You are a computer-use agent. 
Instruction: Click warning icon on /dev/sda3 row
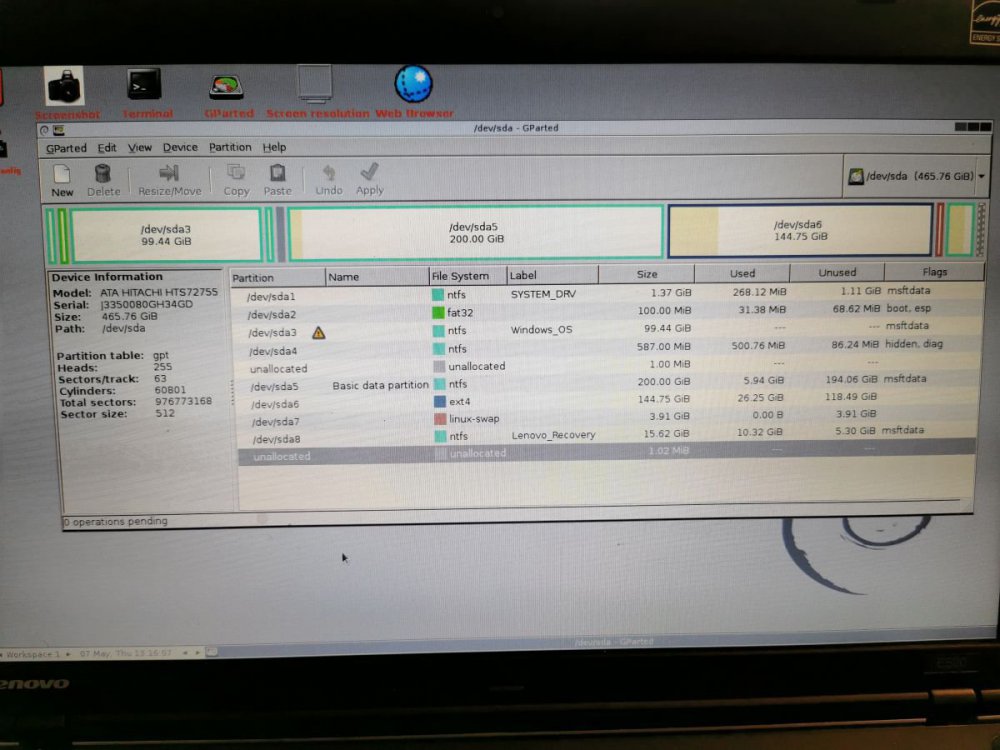(319, 332)
